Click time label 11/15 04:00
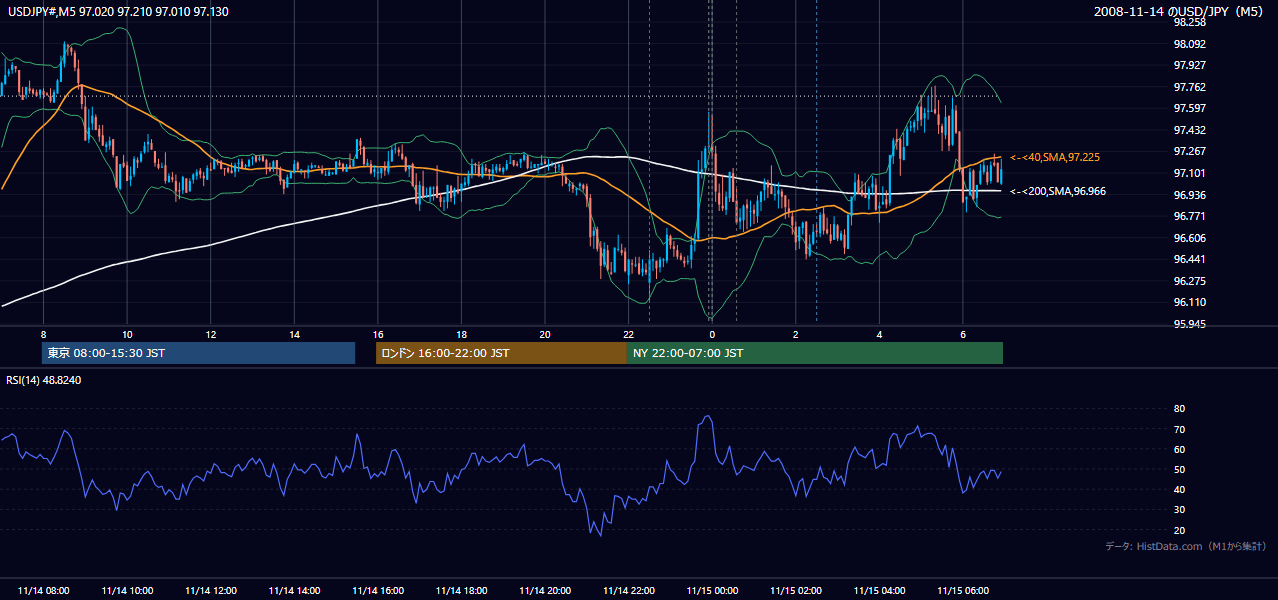1278x600 pixels. pos(879,591)
